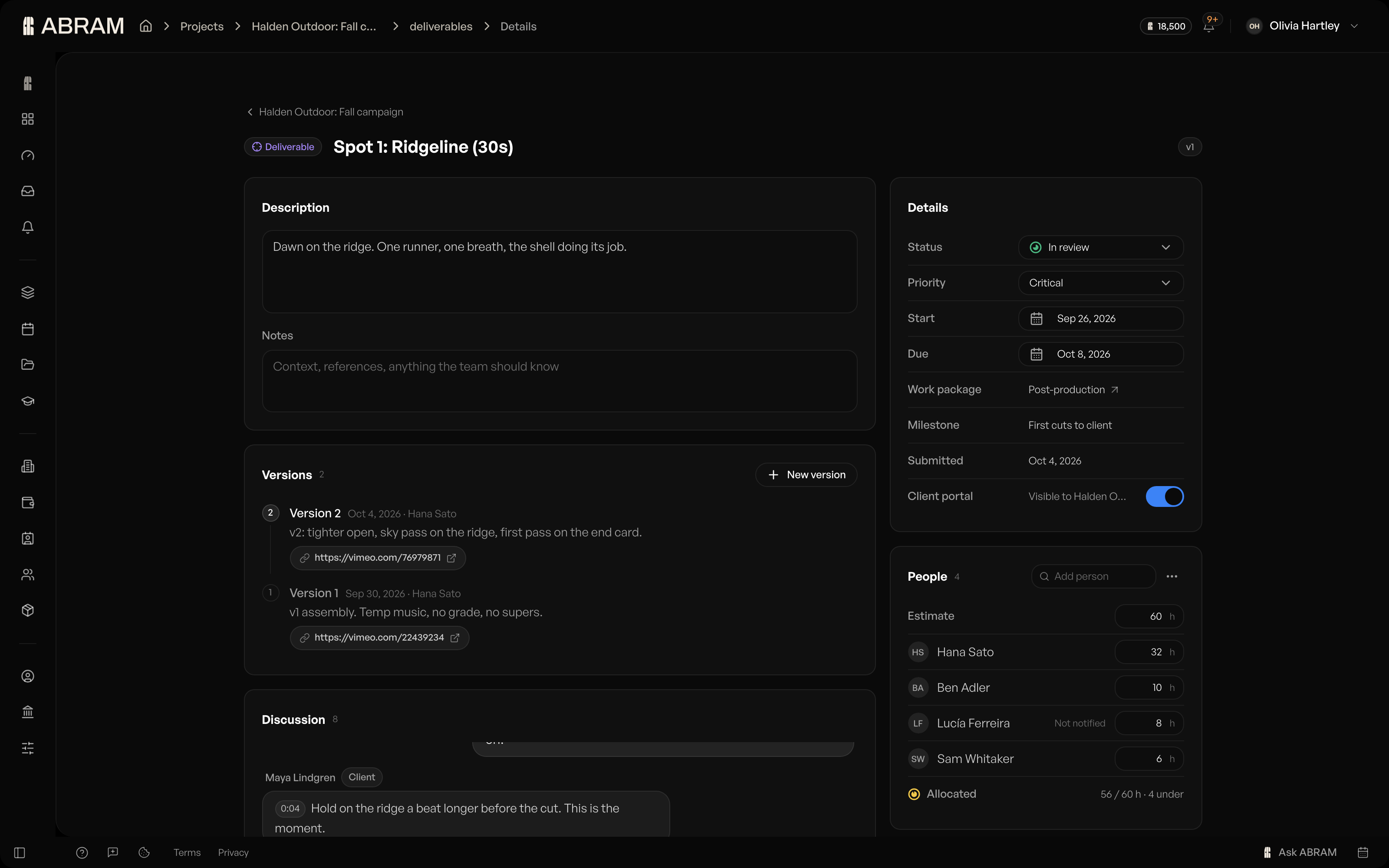
Task: Open the people icon in sidebar
Action: [x=27, y=575]
